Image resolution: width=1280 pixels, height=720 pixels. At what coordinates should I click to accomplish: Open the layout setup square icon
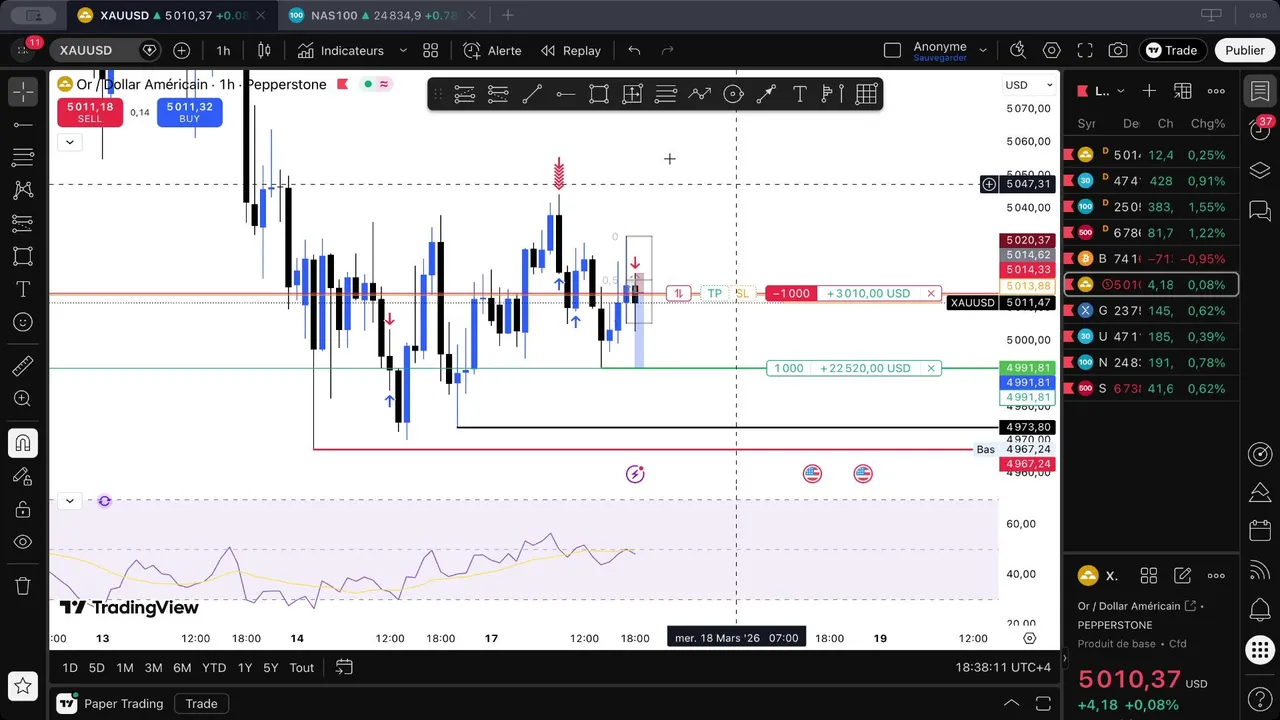pos(893,50)
